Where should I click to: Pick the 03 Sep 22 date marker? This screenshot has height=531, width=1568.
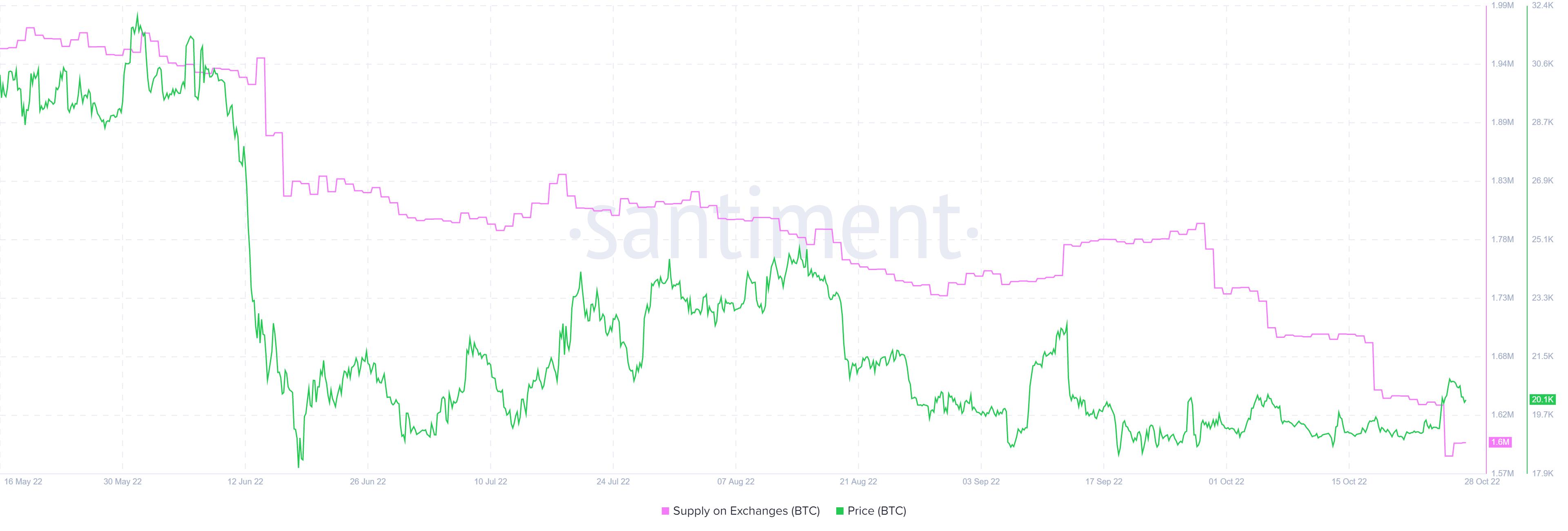(x=980, y=482)
